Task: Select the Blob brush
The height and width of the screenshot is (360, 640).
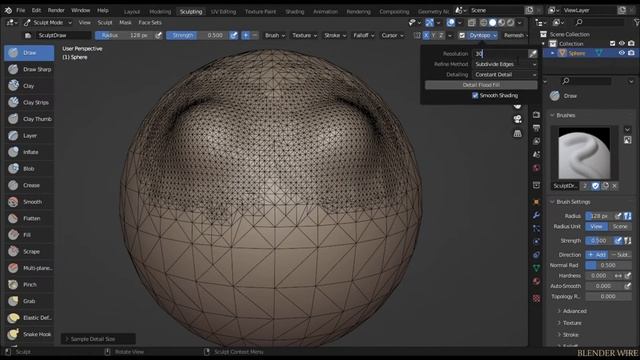Action: [x=29, y=169]
